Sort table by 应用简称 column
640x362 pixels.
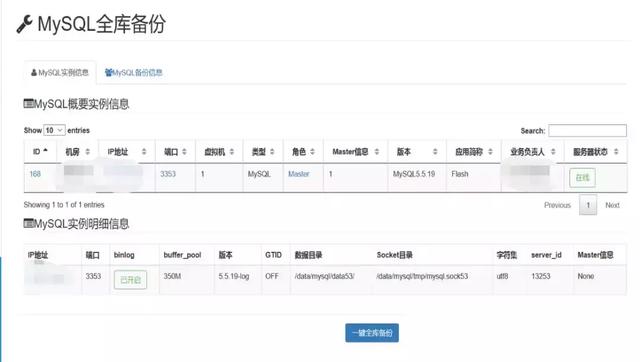tap(474, 152)
